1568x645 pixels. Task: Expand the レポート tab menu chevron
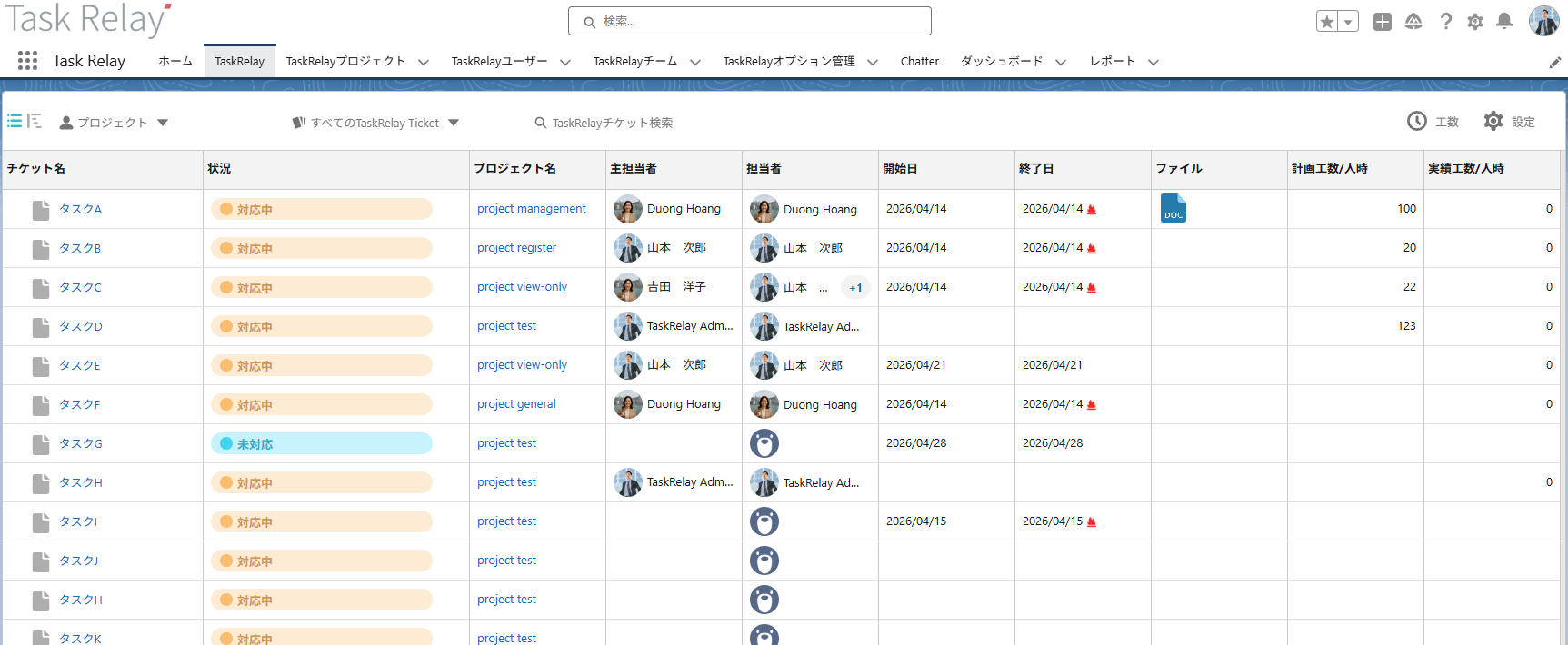(x=1154, y=62)
